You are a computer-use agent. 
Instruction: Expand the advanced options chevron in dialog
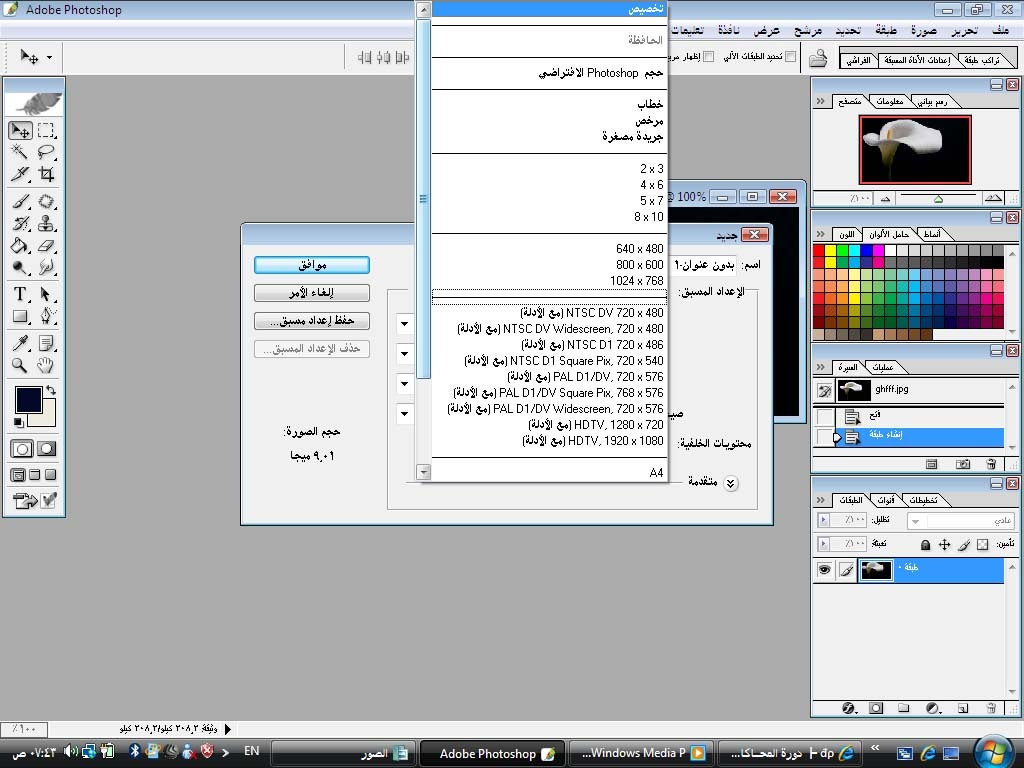click(x=731, y=483)
